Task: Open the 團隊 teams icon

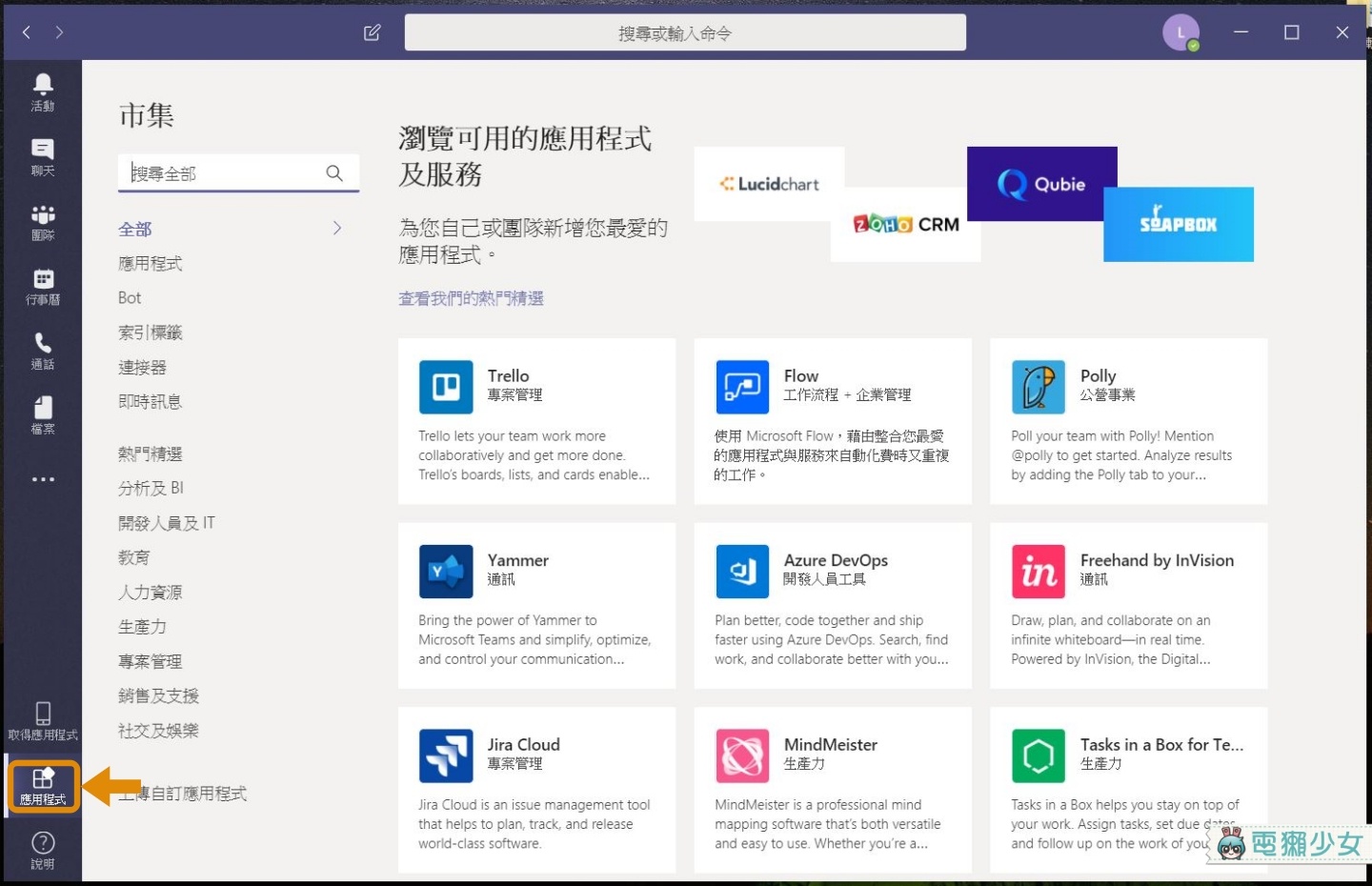Action: pos(43,213)
